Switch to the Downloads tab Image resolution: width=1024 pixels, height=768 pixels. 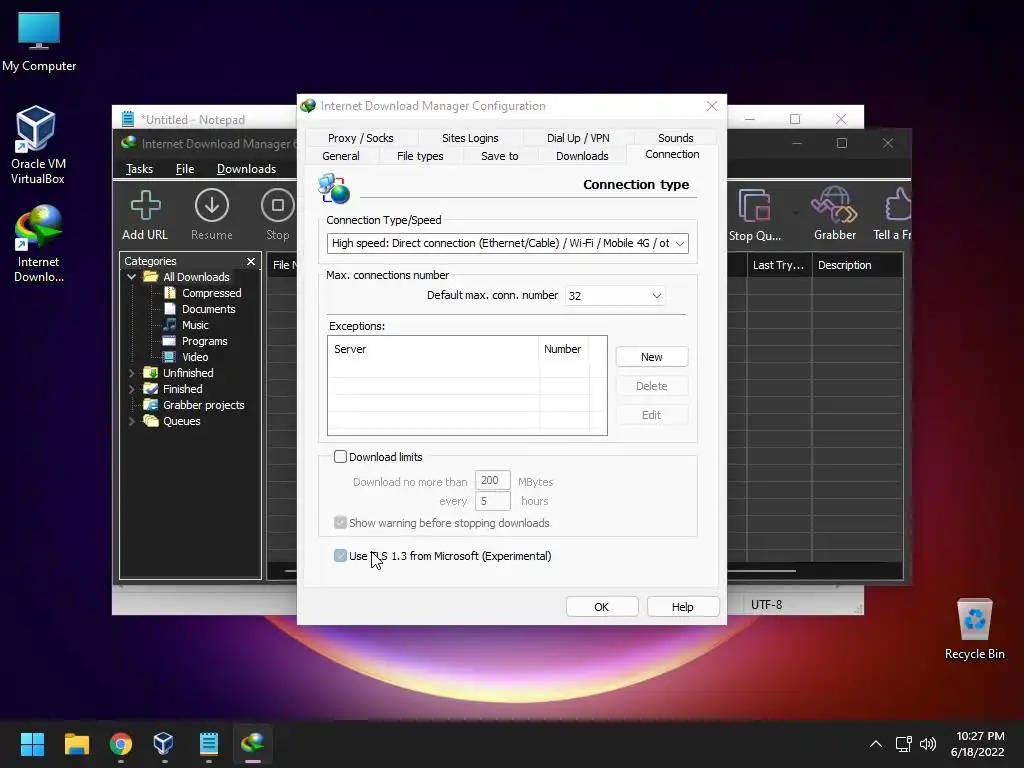[582, 156]
